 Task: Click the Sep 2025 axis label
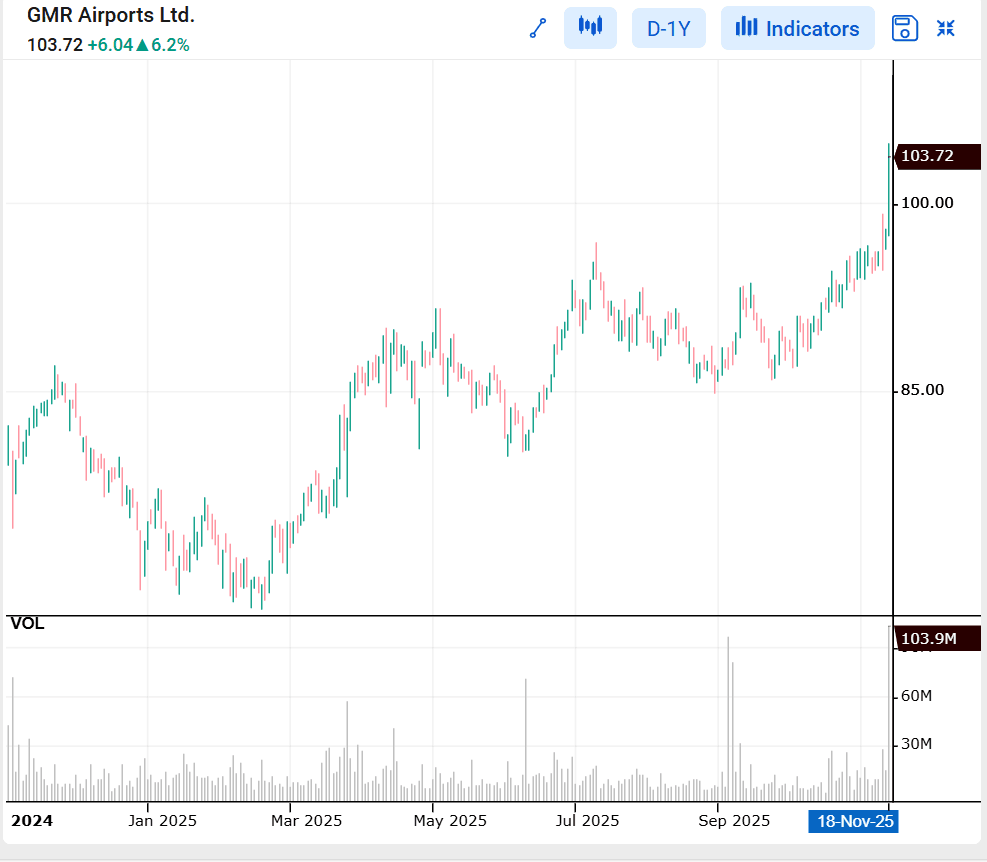pyautogui.click(x=734, y=820)
